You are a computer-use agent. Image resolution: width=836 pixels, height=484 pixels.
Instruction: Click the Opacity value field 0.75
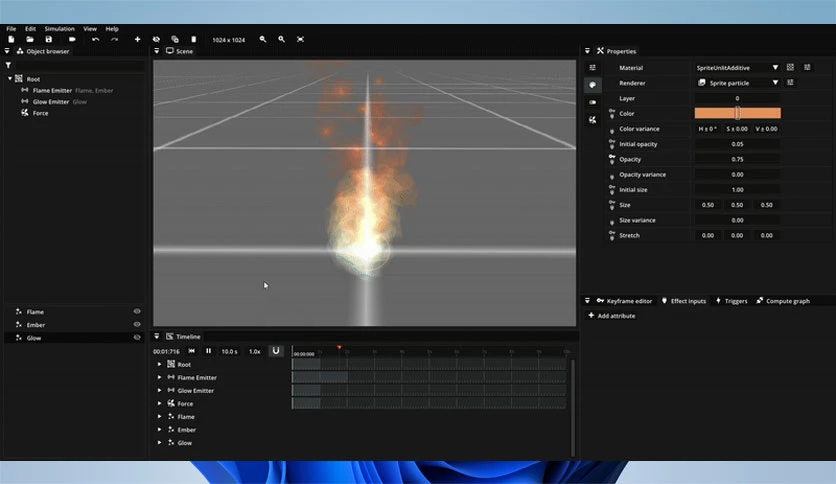coord(737,159)
